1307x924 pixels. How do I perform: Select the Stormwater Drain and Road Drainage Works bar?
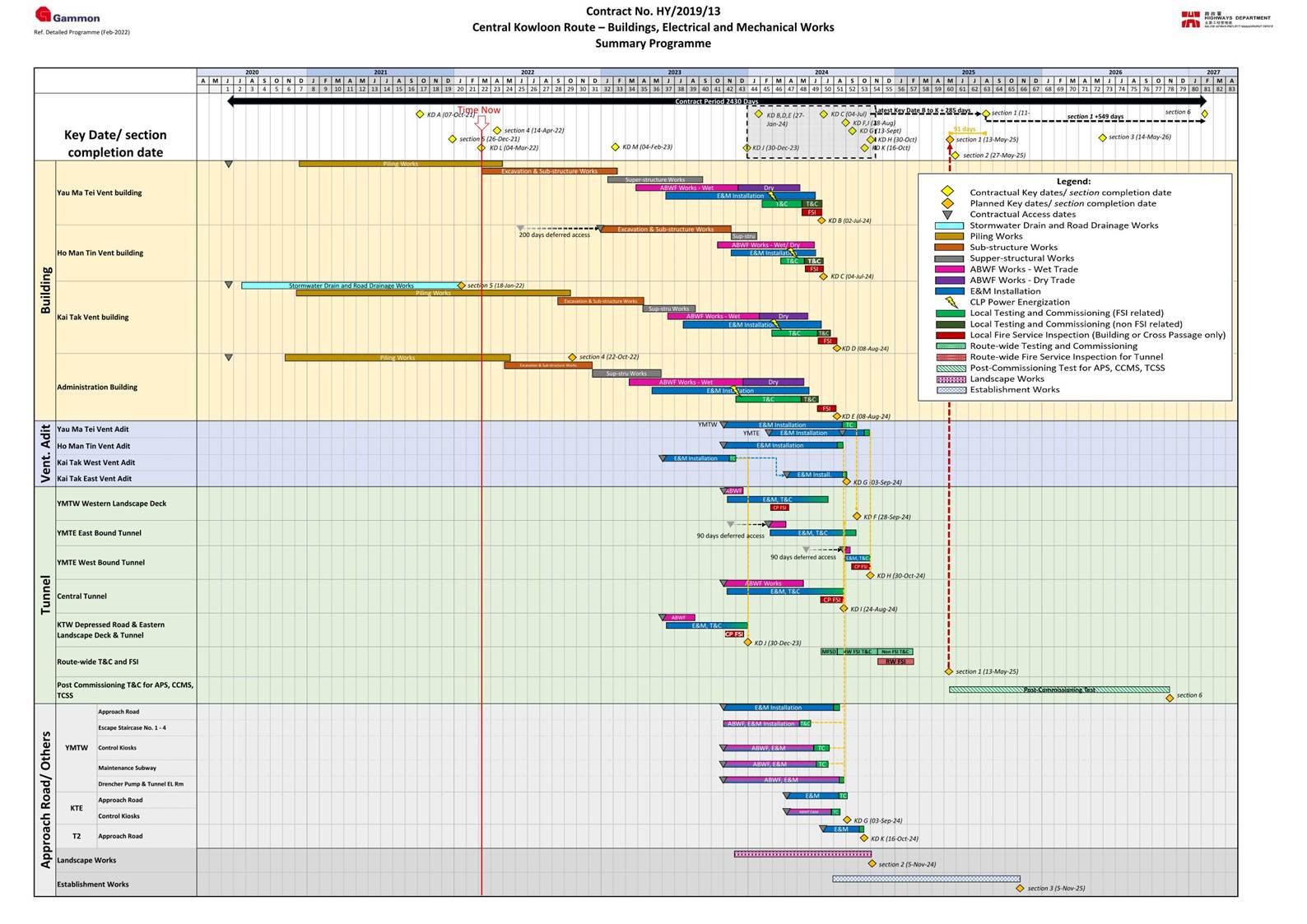tap(351, 286)
